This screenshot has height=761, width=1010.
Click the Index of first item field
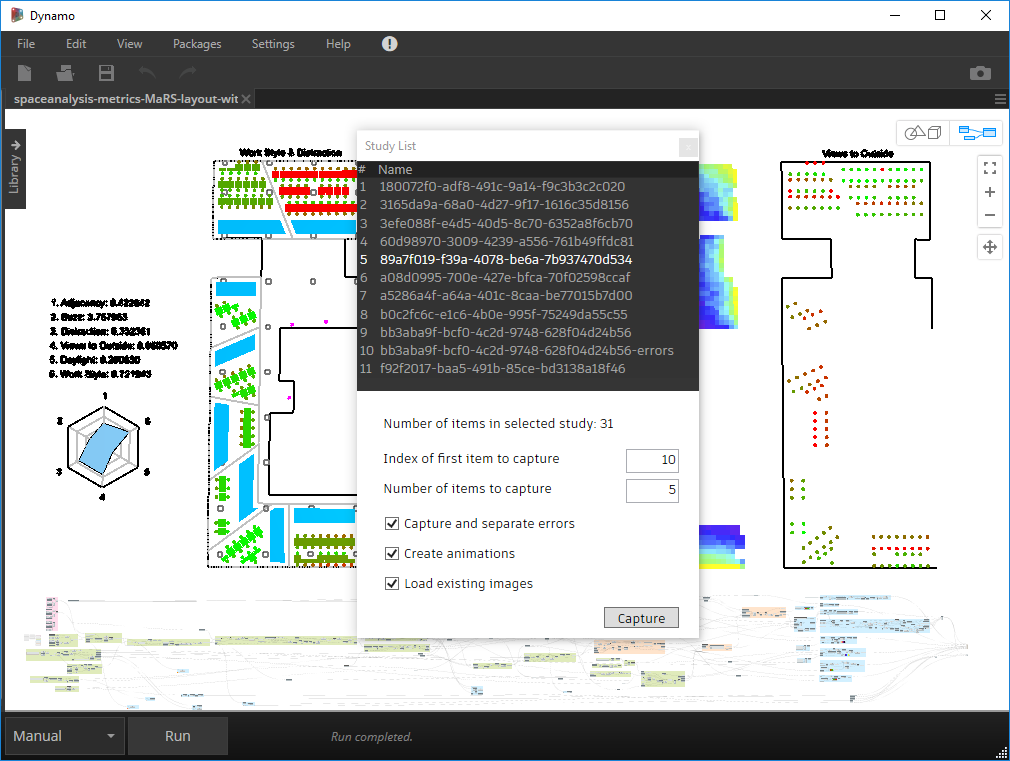point(652,460)
